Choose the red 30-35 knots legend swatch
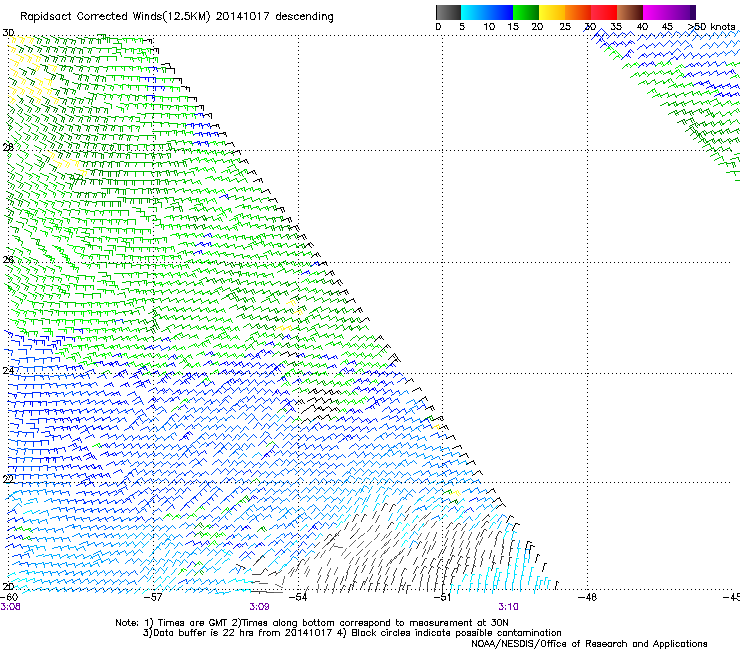740x650 pixels. (x=604, y=12)
